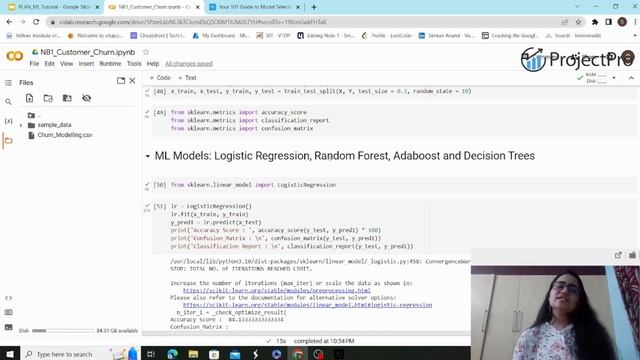
Task: Collapse the ML Models section
Action: tap(148, 156)
